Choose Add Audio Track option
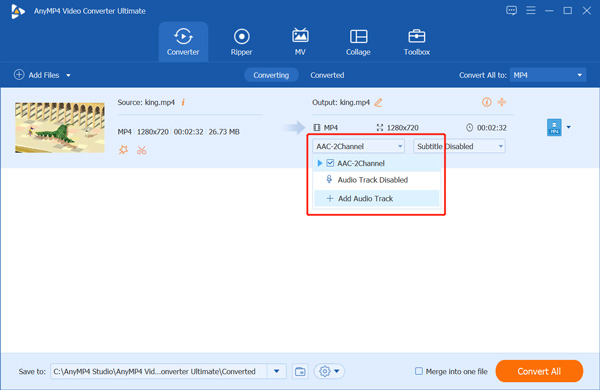The height and width of the screenshot is (390, 600). [377, 199]
